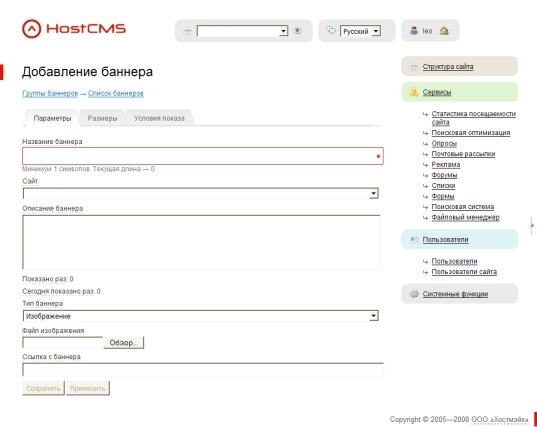The width and height of the screenshot is (537, 427).
Task: Click the Ссылка с баннера input field
Action: point(203,370)
